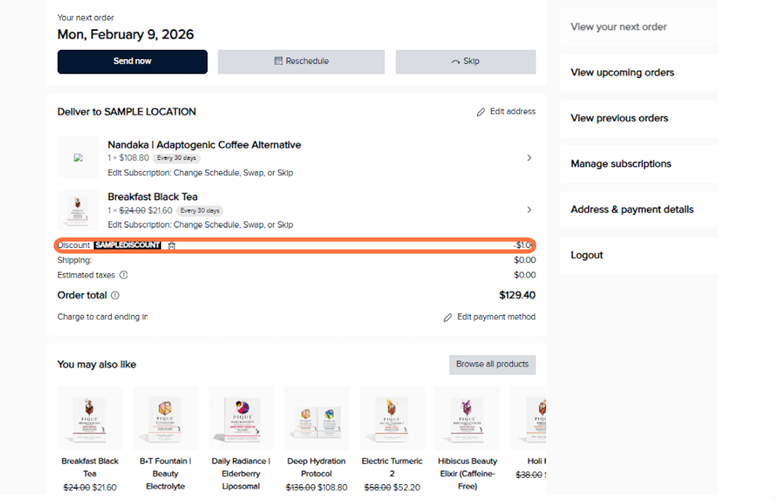This screenshot has height=499, width=775.
Task: Click the info icon next to Order total
Action: point(115,296)
